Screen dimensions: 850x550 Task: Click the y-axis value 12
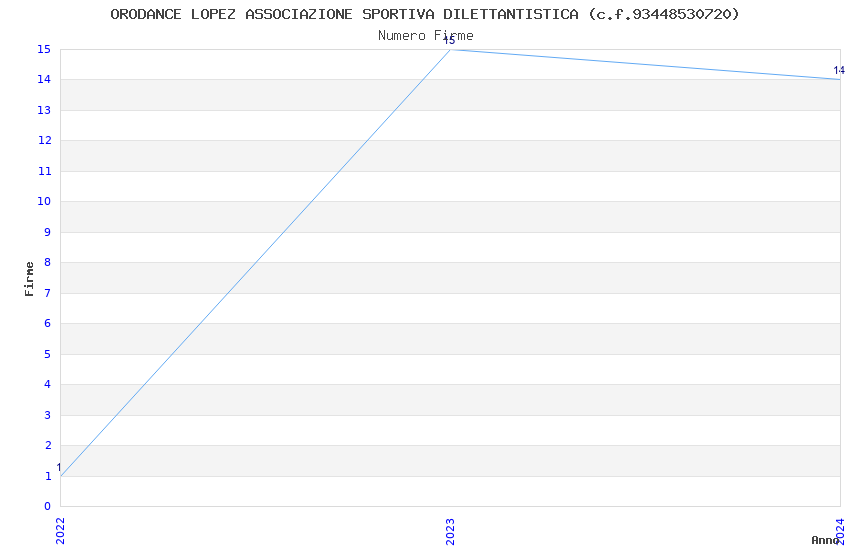pyautogui.click(x=44, y=140)
